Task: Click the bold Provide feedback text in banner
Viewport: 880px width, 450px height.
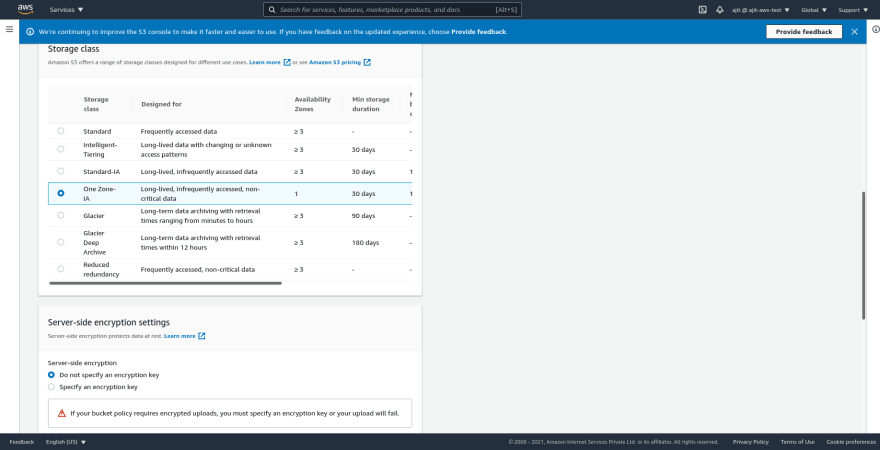Action: tap(479, 32)
